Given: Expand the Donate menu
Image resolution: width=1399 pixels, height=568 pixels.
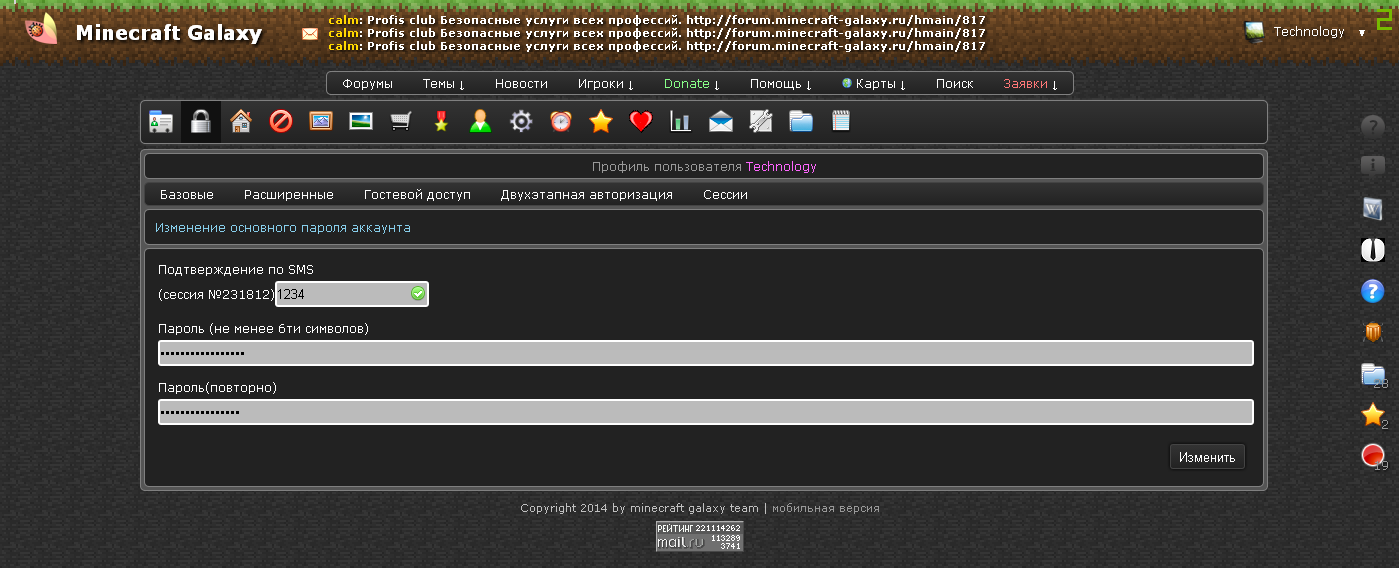Looking at the screenshot, I should pyautogui.click(x=691, y=84).
